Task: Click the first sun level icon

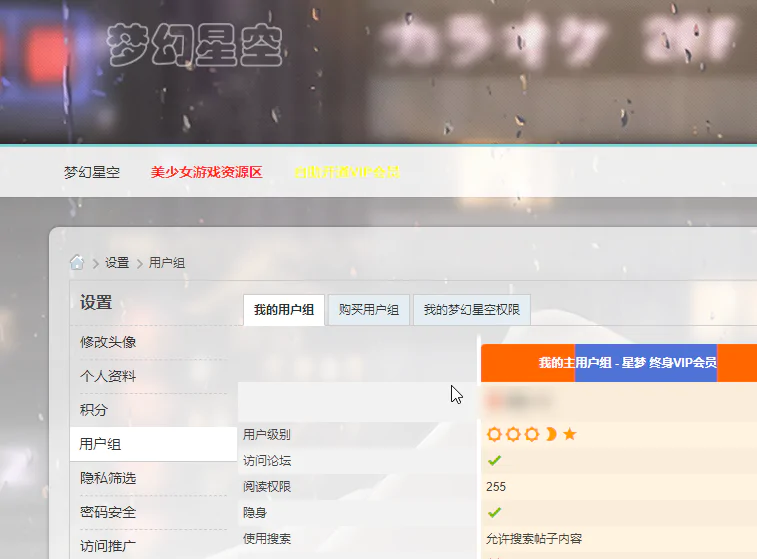Action: click(x=494, y=434)
